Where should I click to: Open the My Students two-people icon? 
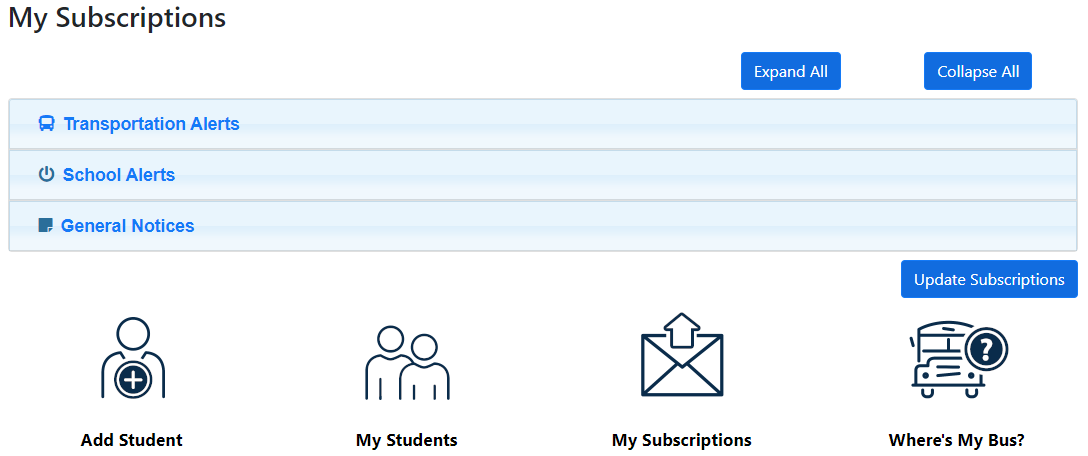point(407,362)
